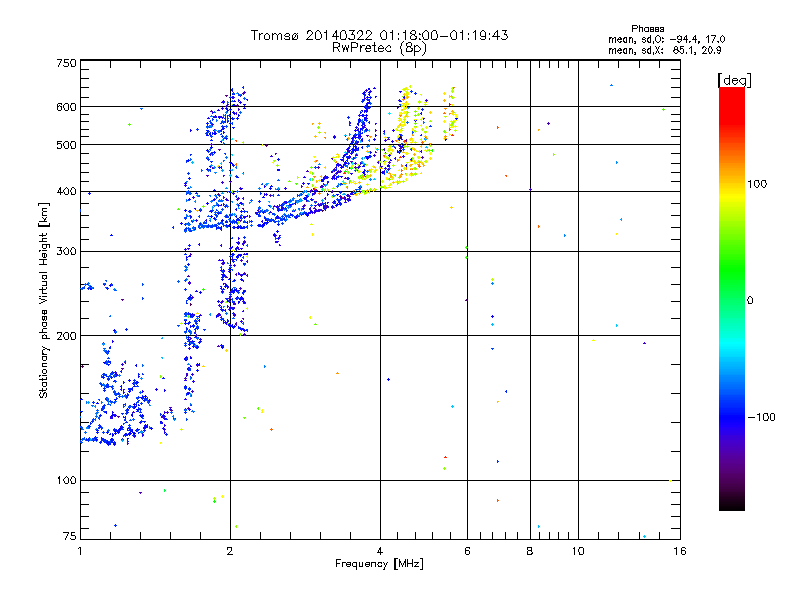Image resolution: width=800 pixels, height=600 pixels.
Task: Click x-axis tick label '4'
Action: [x=380, y=551]
